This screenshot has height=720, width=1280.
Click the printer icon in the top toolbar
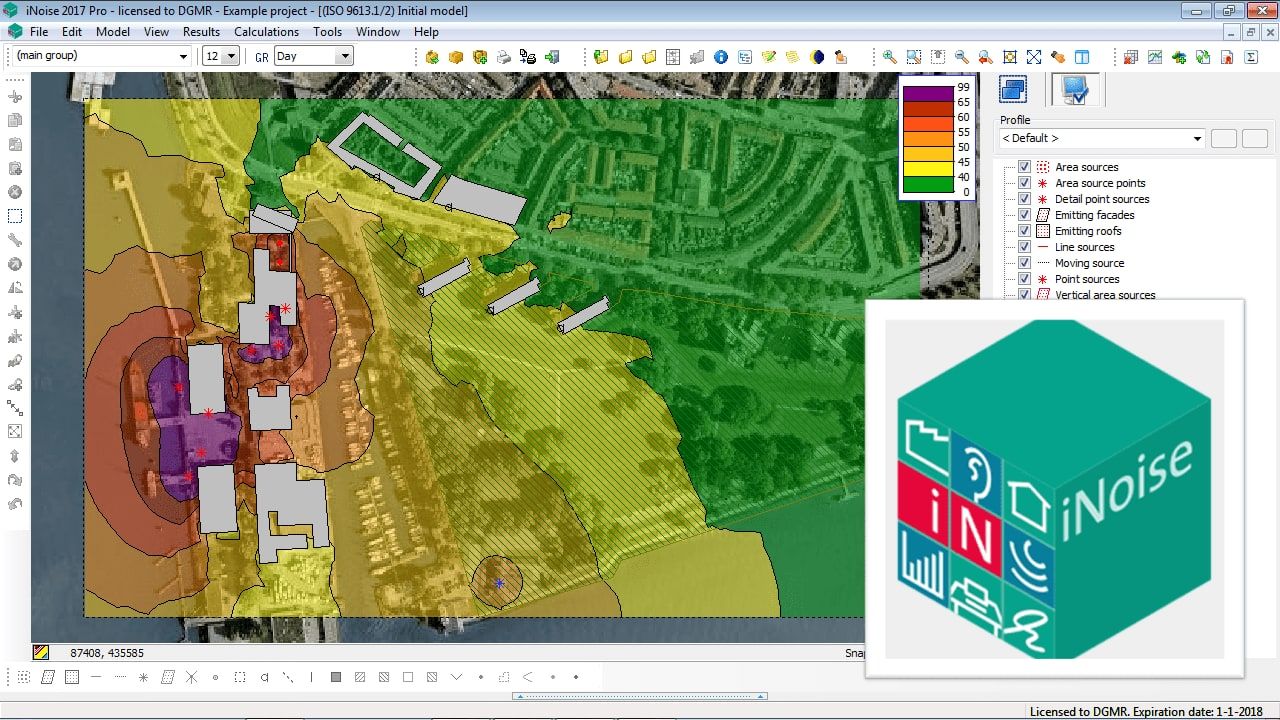(x=504, y=57)
